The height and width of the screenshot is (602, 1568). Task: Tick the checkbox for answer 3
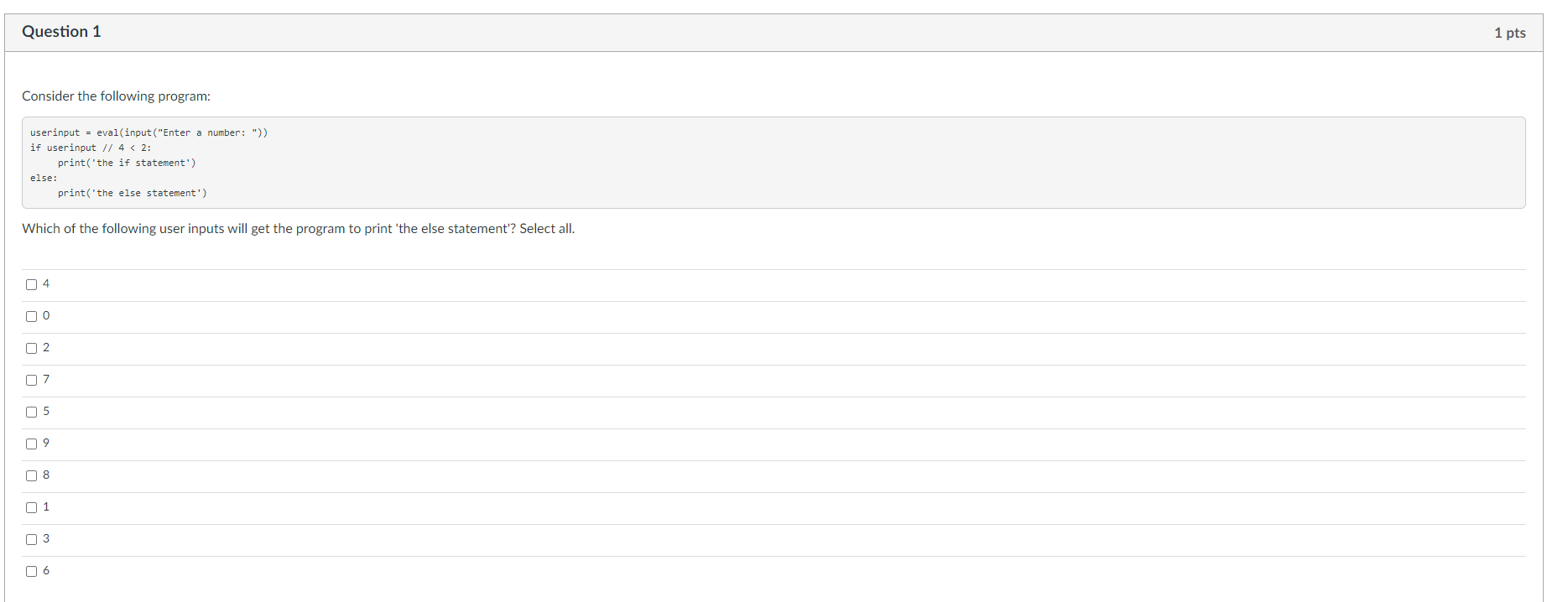tap(31, 539)
